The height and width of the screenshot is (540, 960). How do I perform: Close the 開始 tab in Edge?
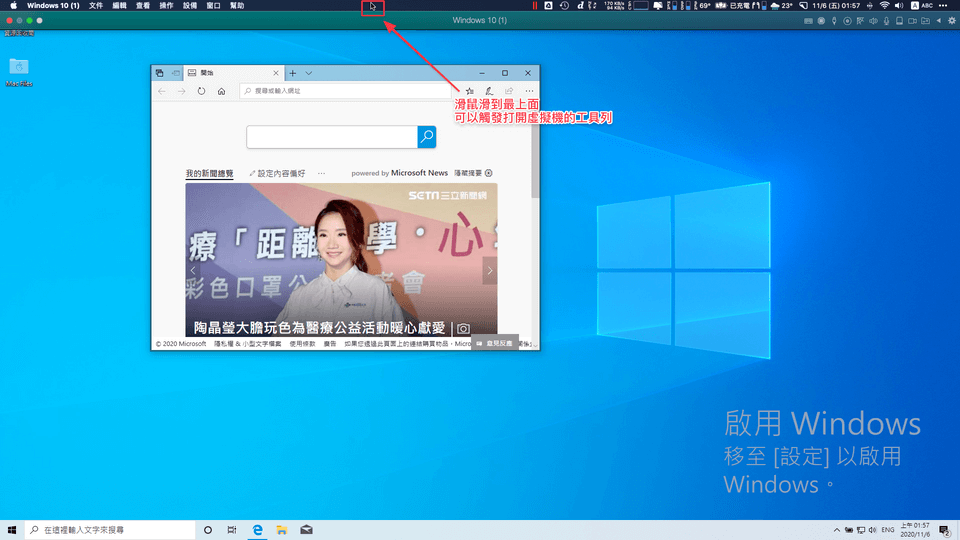coord(276,73)
